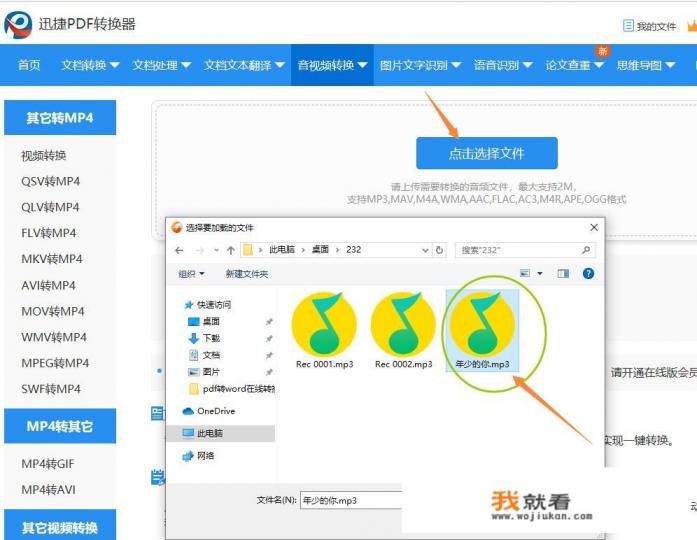This screenshot has height=540, width=697.
Task: Expand 思维导图 menu
Action: (646, 65)
